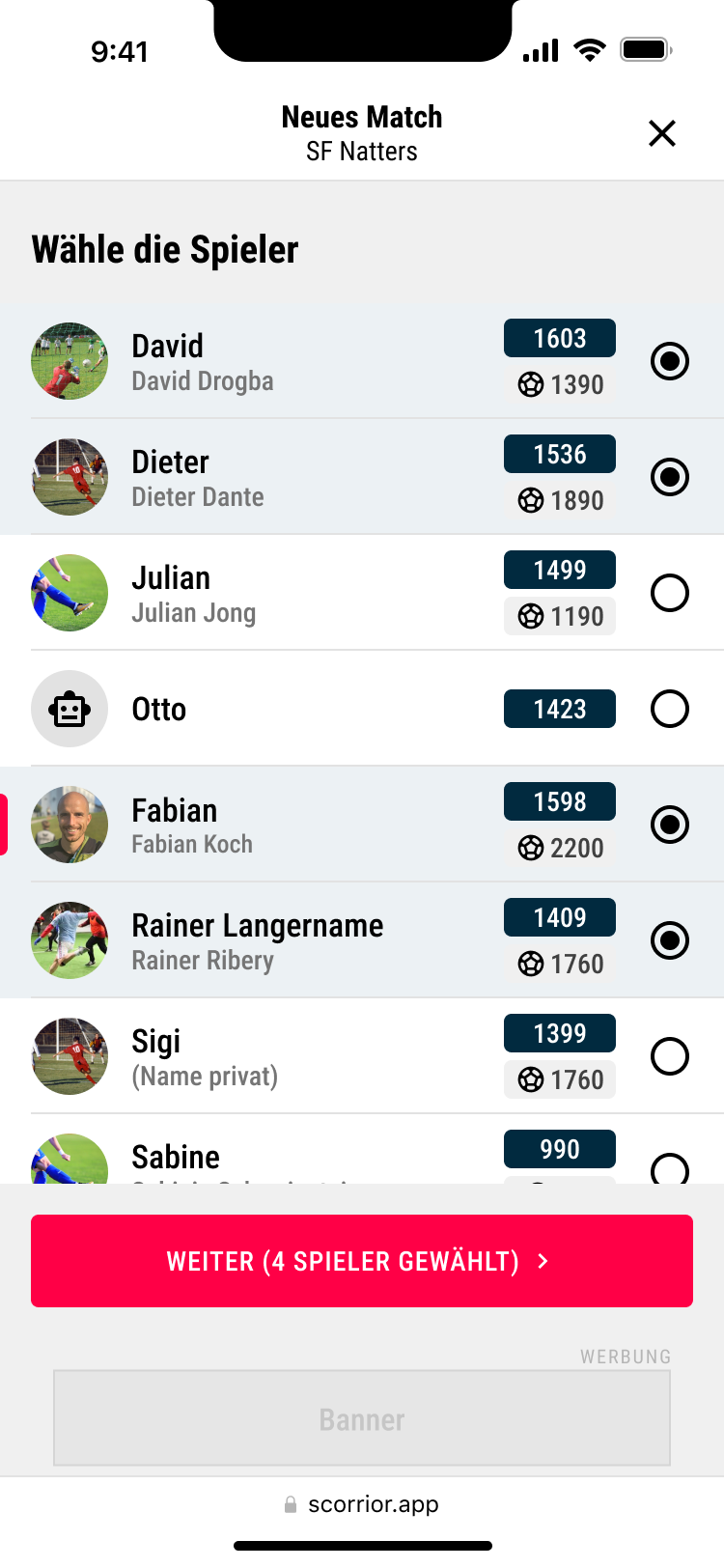Click the ball icon beside Sigi's 1760 score
This screenshot has width=724, height=1568.
[x=531, y=1079]
